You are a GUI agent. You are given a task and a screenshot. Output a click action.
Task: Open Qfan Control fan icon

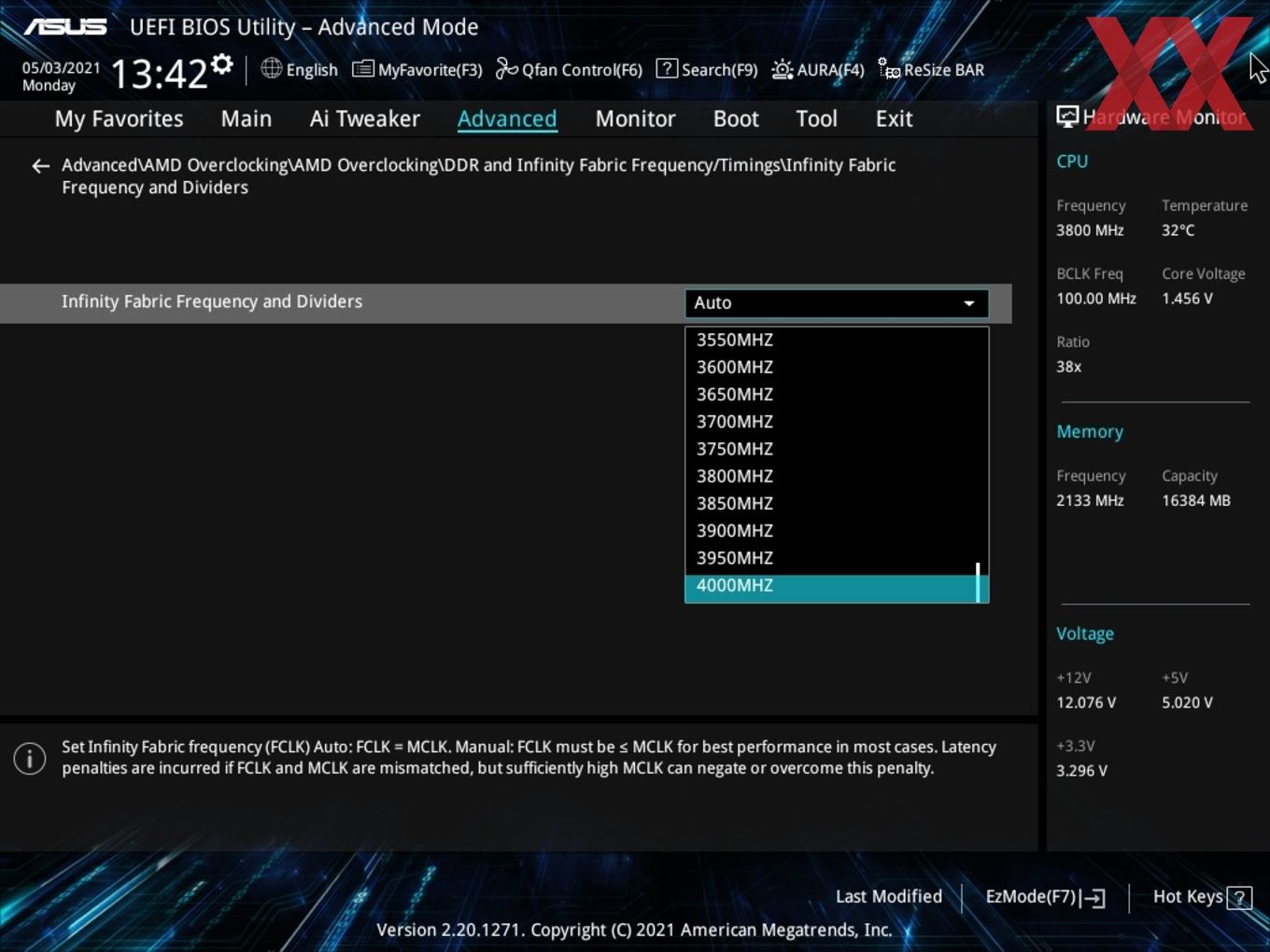506,69
